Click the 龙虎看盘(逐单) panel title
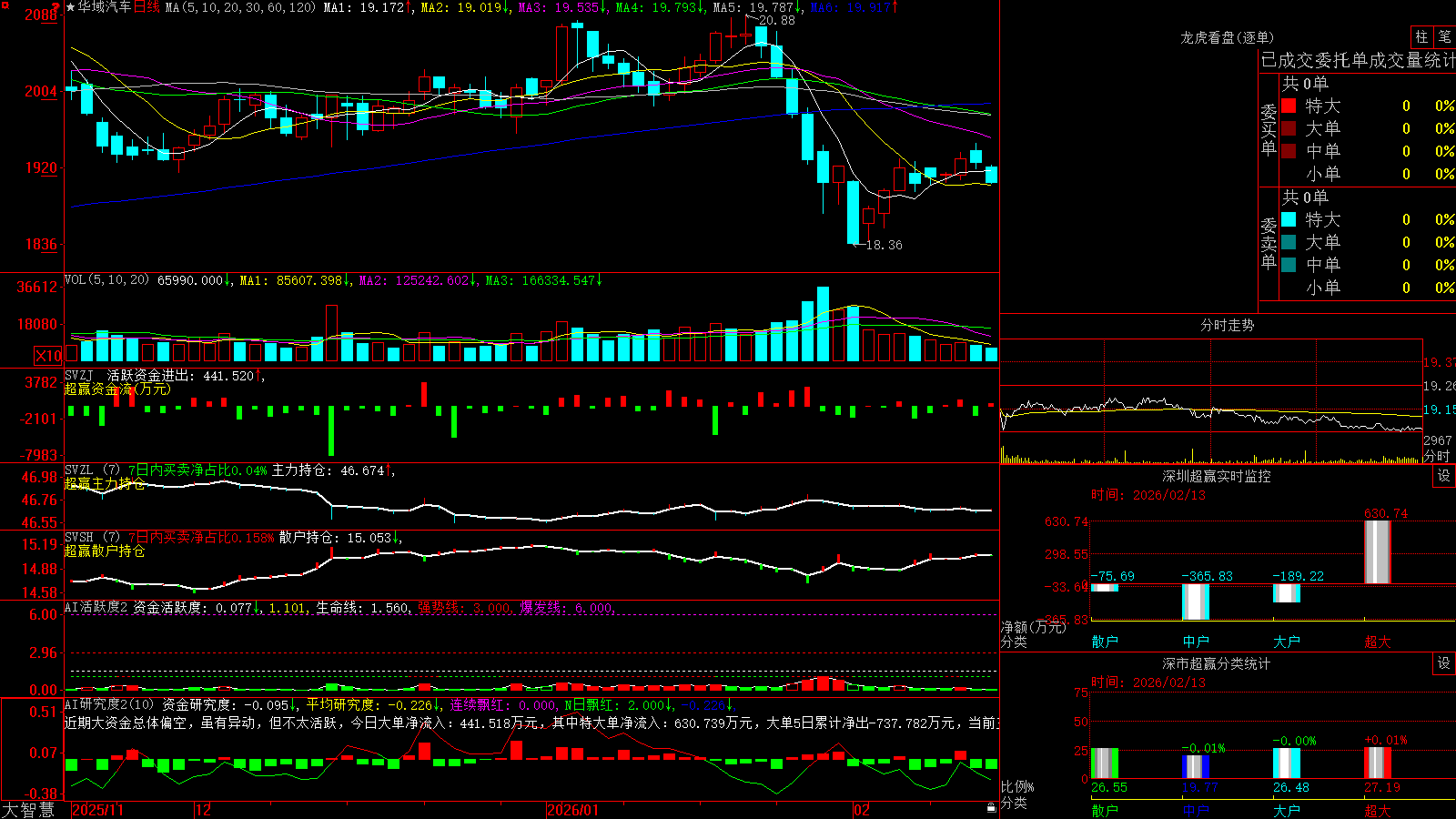Screen dimensions: 1456x819 (x=1228, y=37)
